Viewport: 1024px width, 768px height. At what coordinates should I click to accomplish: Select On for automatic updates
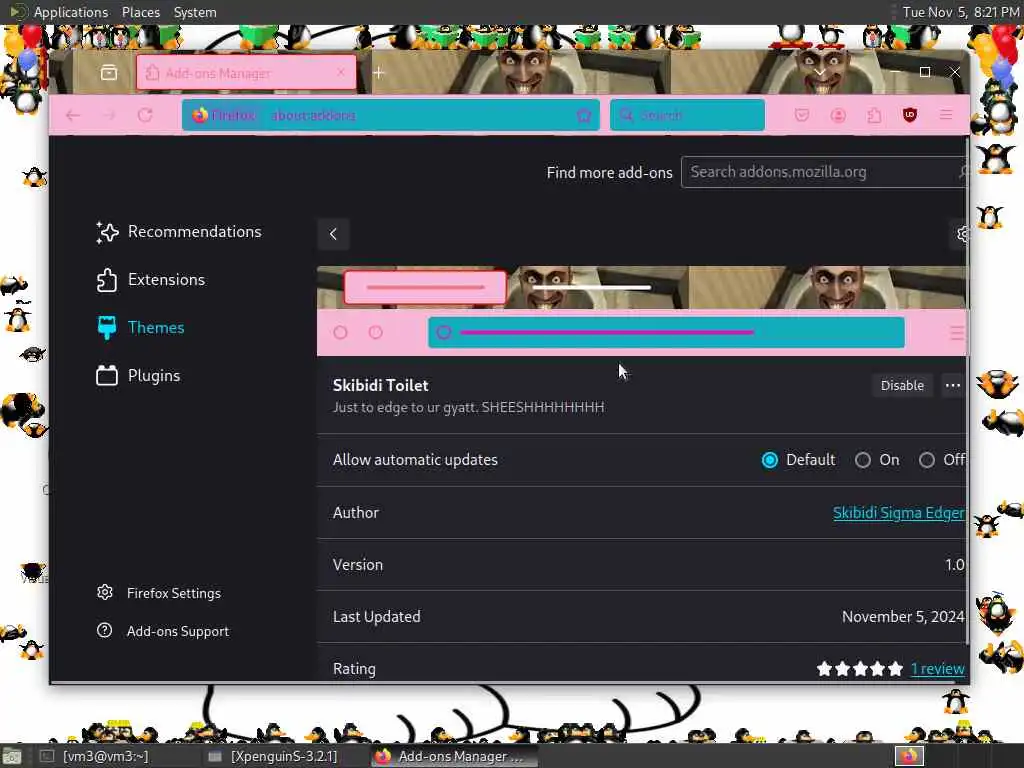[863, 460]
